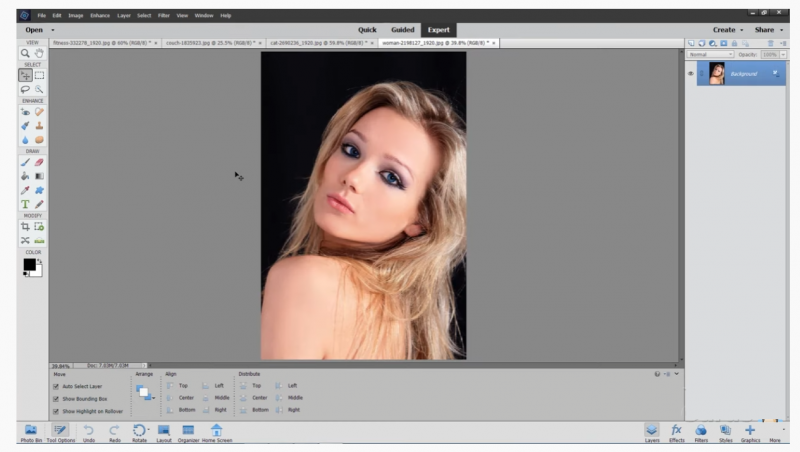
Task: Uncheck Auto Select Layer
Action: [56, 386]
